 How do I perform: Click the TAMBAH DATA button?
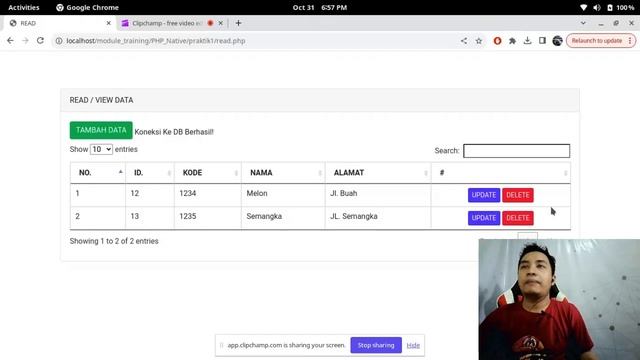tap(101, 130)
